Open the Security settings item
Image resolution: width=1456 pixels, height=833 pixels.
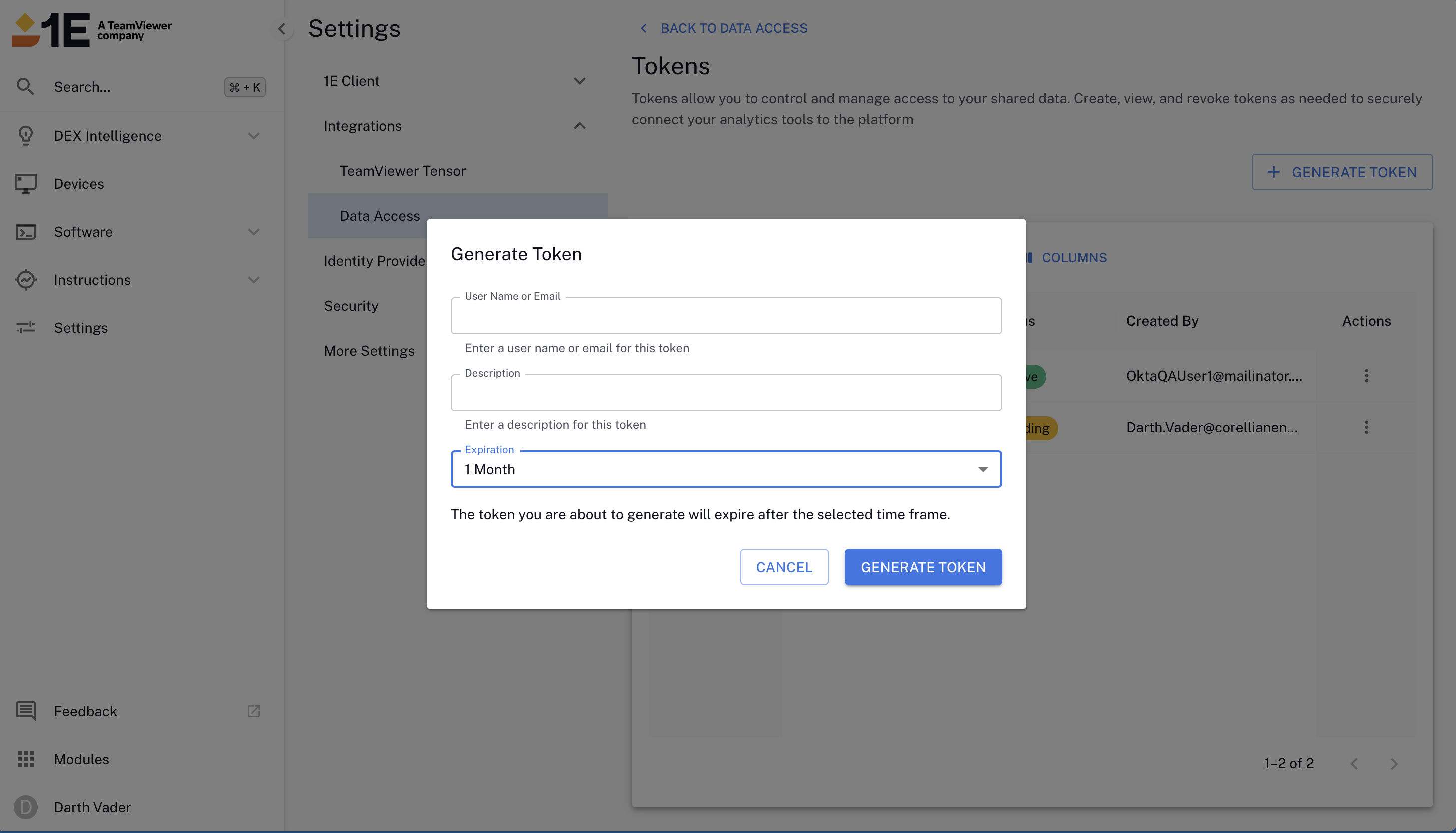click(351, 306)
